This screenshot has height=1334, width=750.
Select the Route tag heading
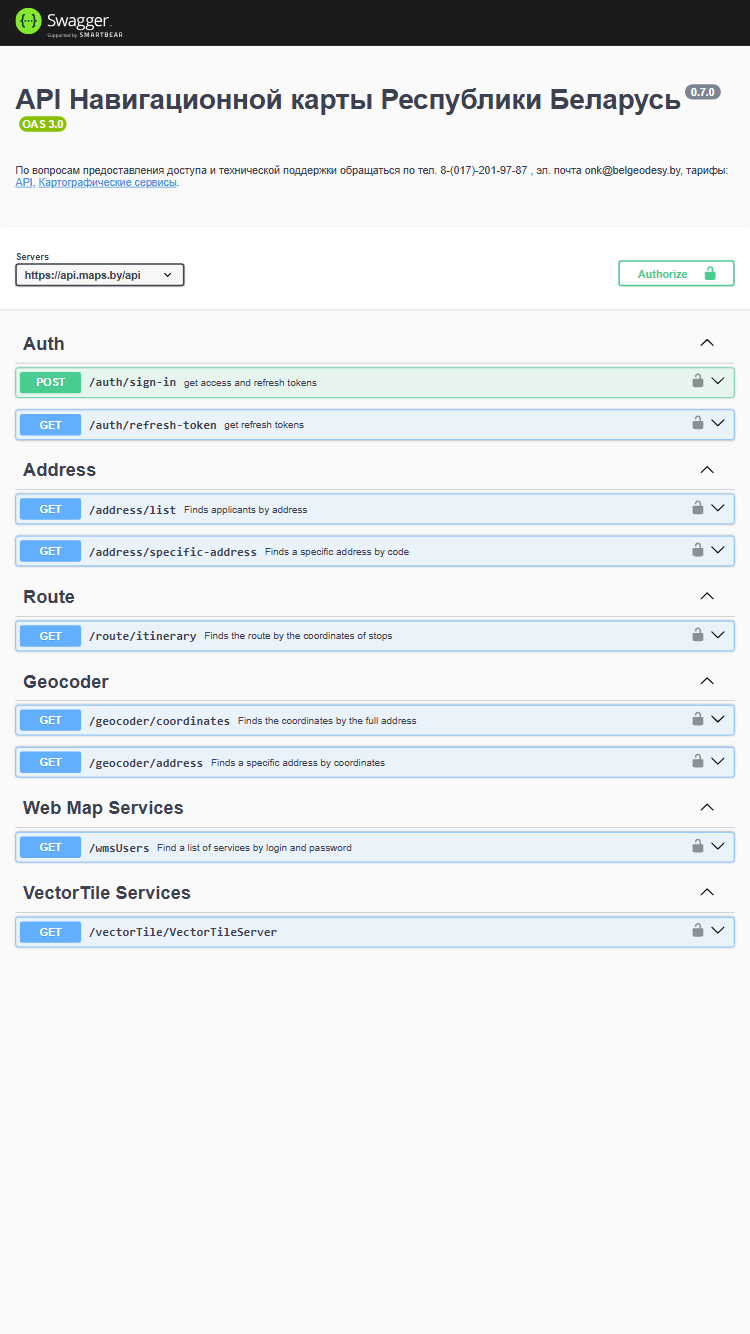click(x=49, y=597)
